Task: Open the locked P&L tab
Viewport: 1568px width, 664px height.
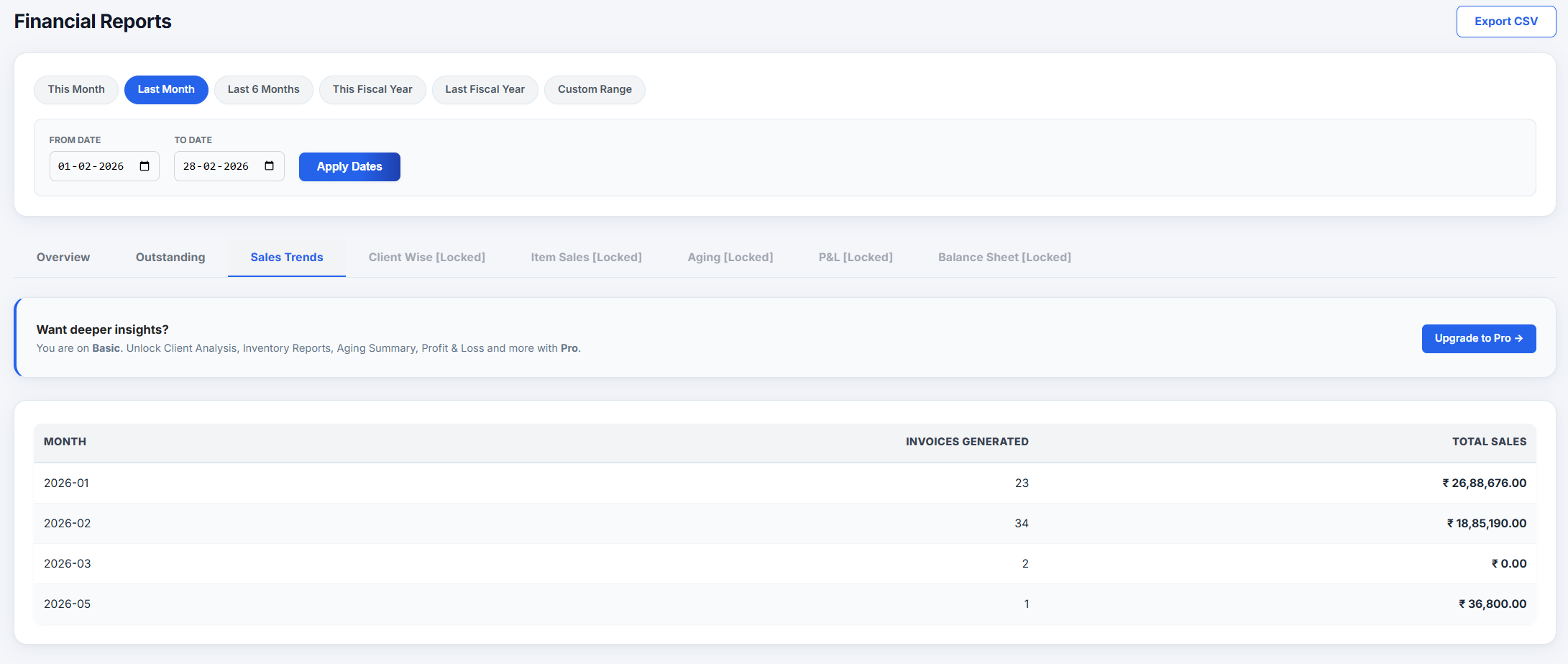Action: click(x=856, y=257)
